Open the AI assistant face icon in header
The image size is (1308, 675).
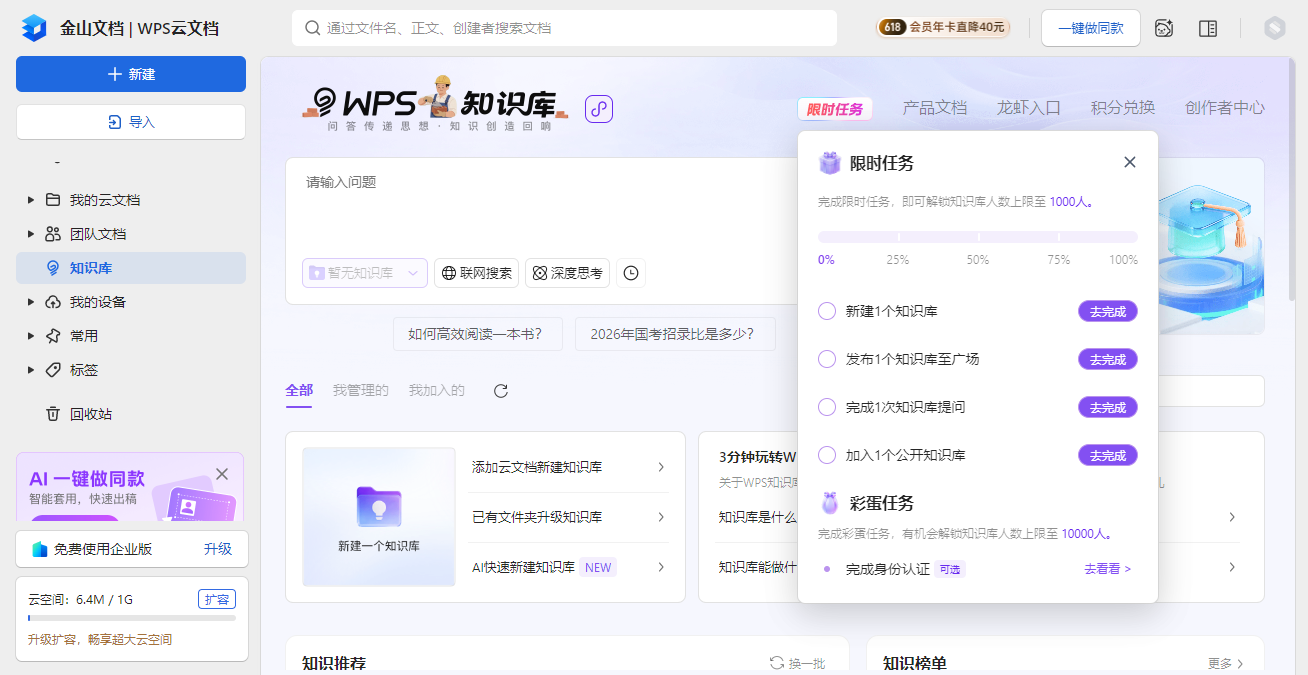pyautogui.click(x=1164, y=28)
